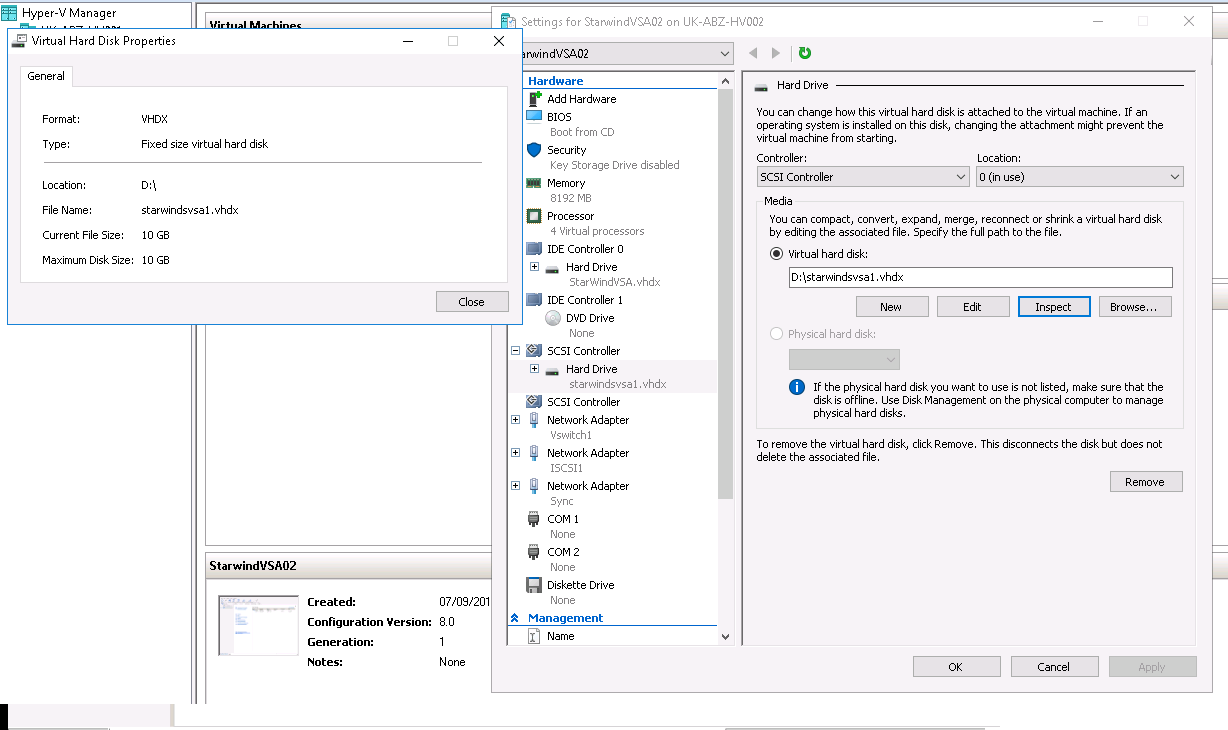Image resolution: width=1228 pixels, height=730 pixels.
Task: Expand the starwindsvsa1.vhdx Hard Drive node
Action: [x=535, y=369]
